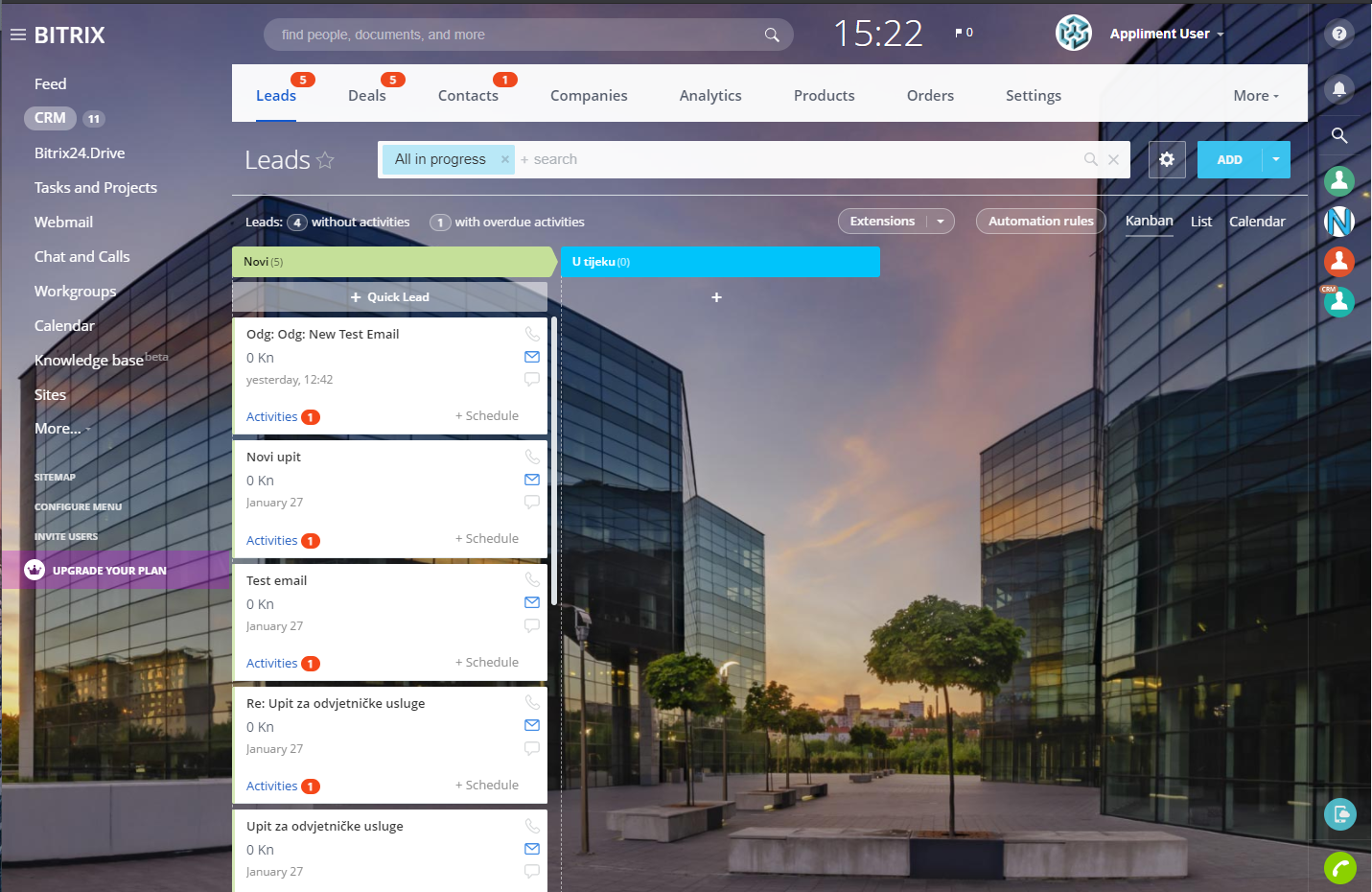Click the phone icon on the Test email card
Image resolution: width=1372 pixels, height=892 pixels.
532,579
